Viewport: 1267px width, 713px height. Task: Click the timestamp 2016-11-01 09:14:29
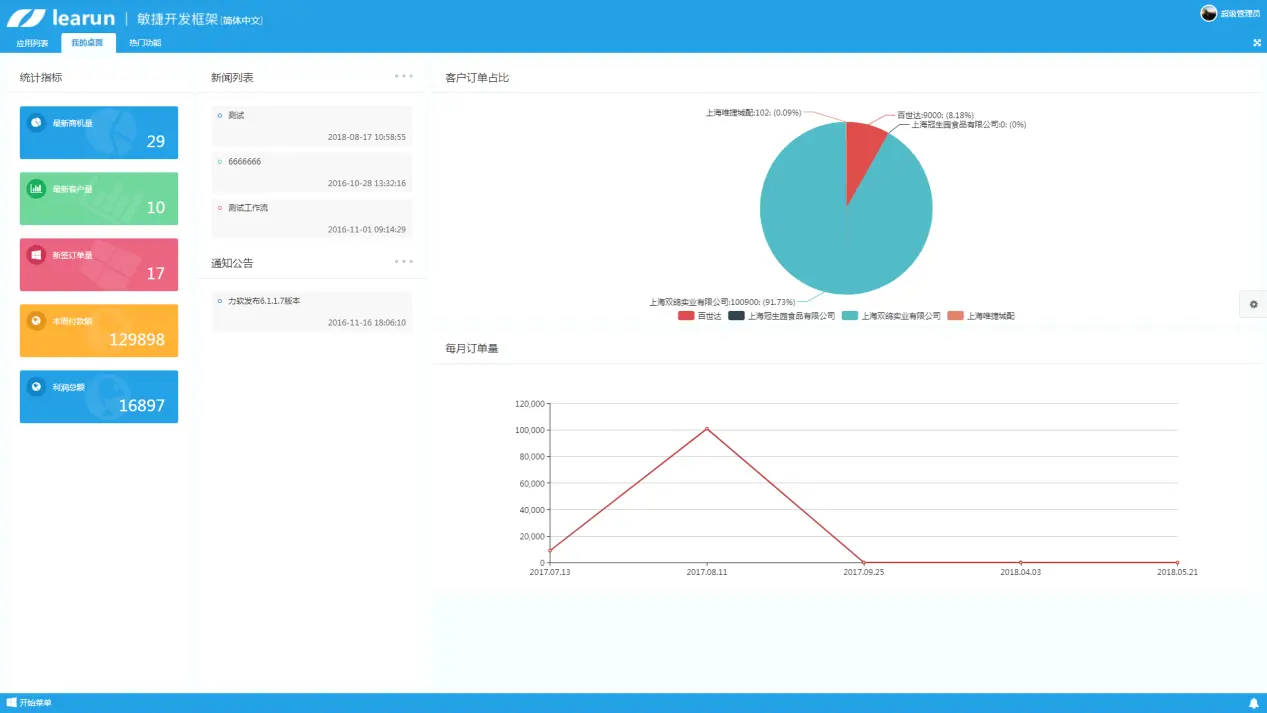pos(366,229)
